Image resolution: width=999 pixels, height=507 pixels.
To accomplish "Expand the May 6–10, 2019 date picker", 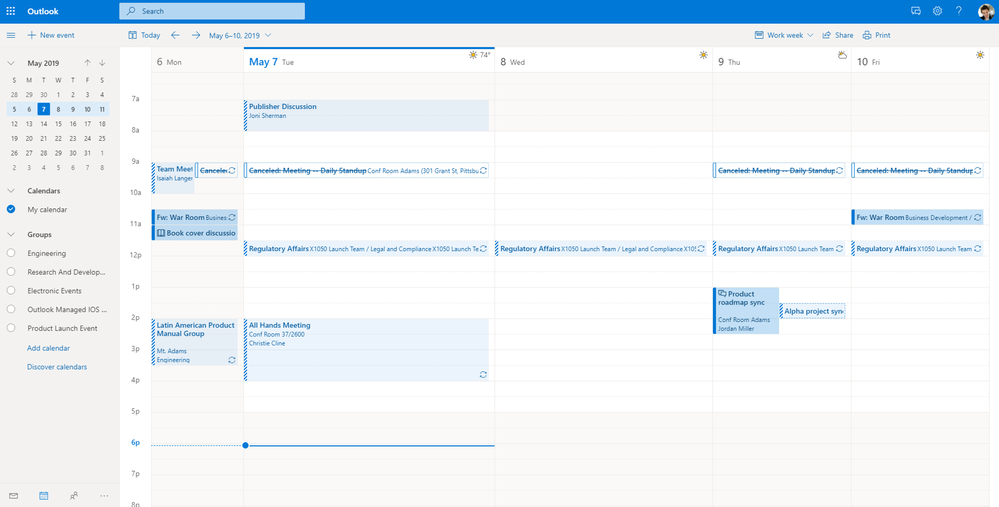I will click(240, 35).
